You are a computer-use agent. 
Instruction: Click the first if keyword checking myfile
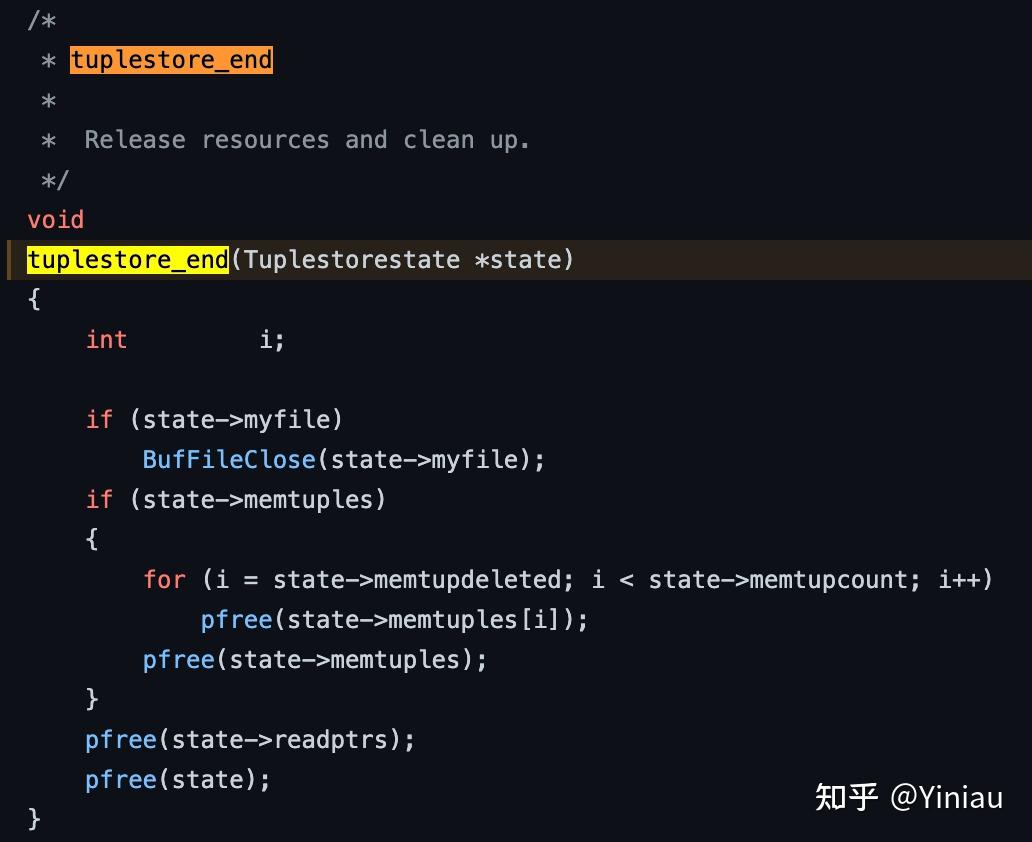pyautogui.click(x=99, y=419)
